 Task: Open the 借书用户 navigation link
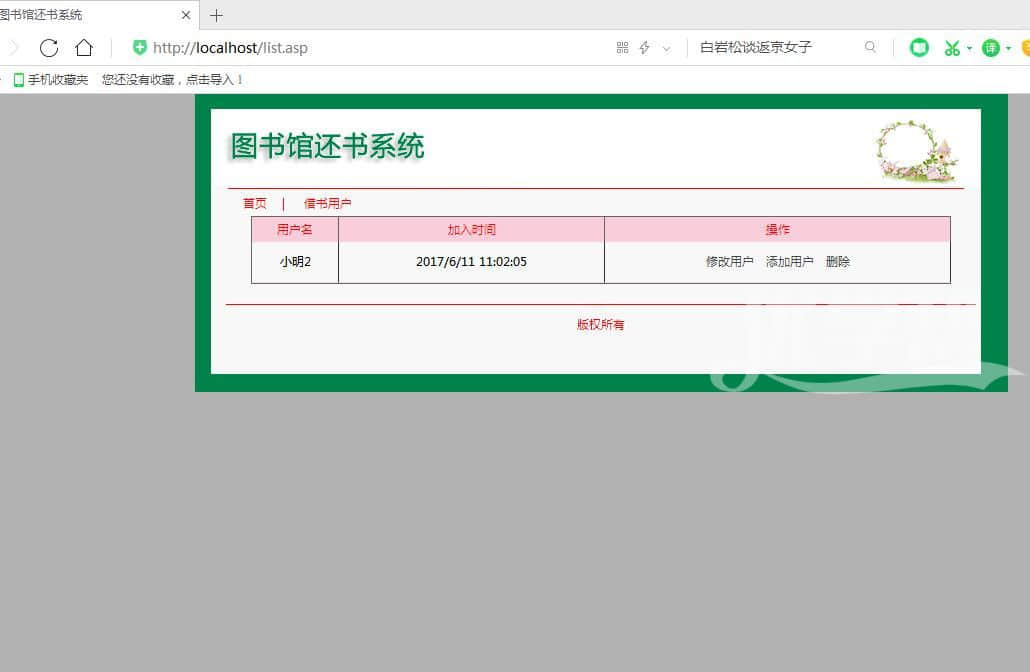pyautogui.click(x=327, y=204)
